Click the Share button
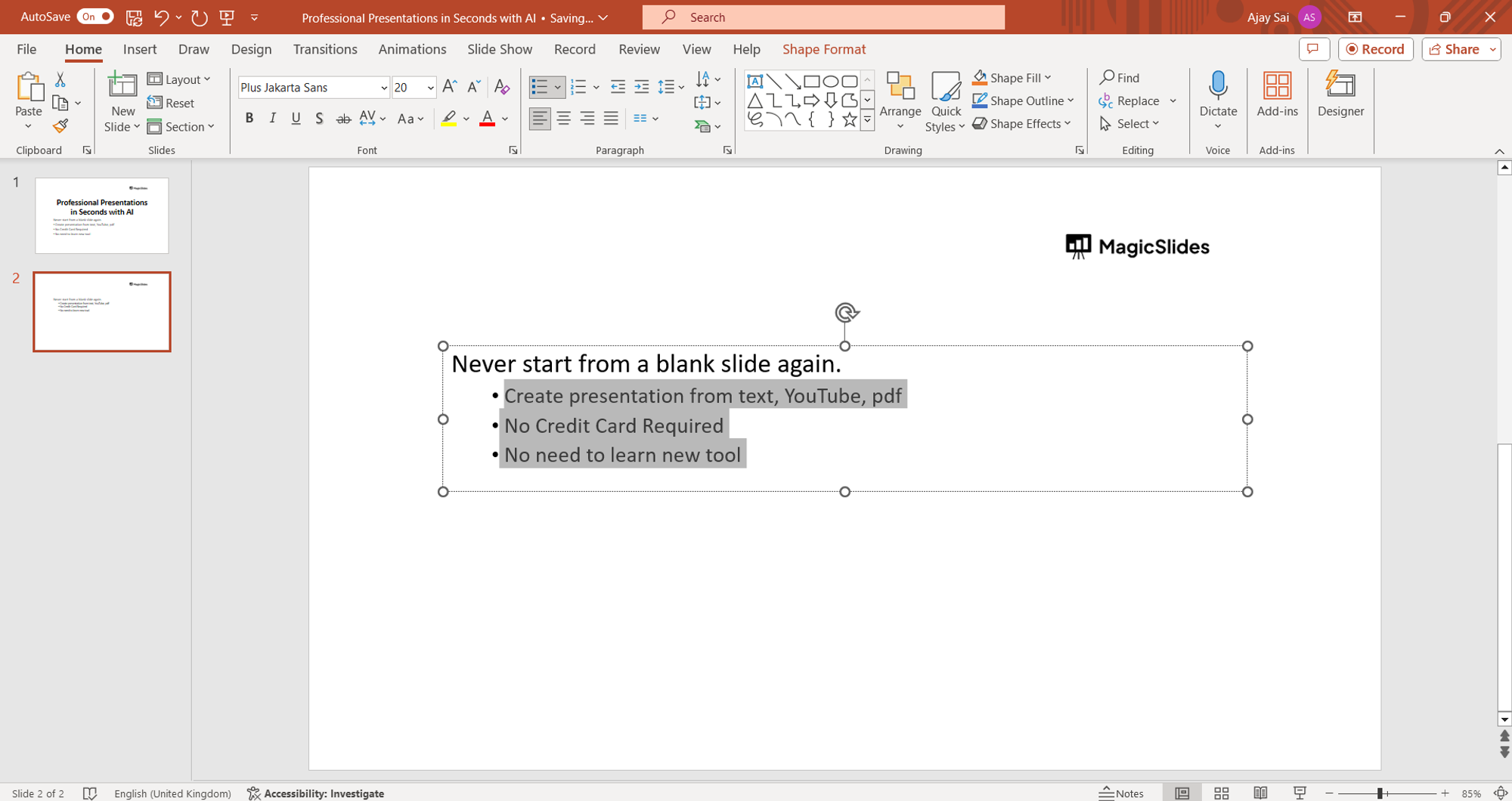 pyautogui.click(x=1455, y=49)
